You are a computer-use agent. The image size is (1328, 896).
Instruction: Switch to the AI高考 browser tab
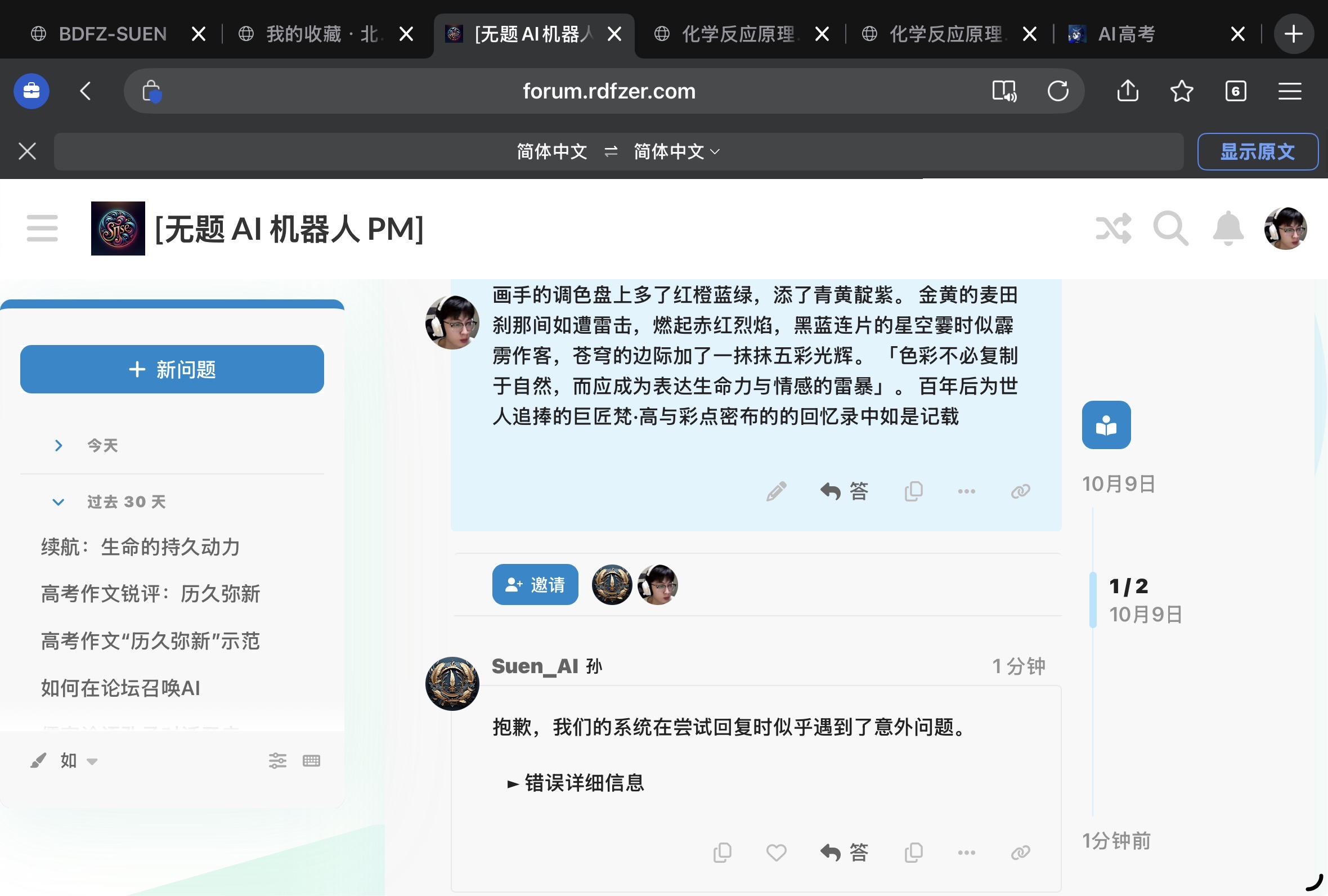click(1127, 34)
